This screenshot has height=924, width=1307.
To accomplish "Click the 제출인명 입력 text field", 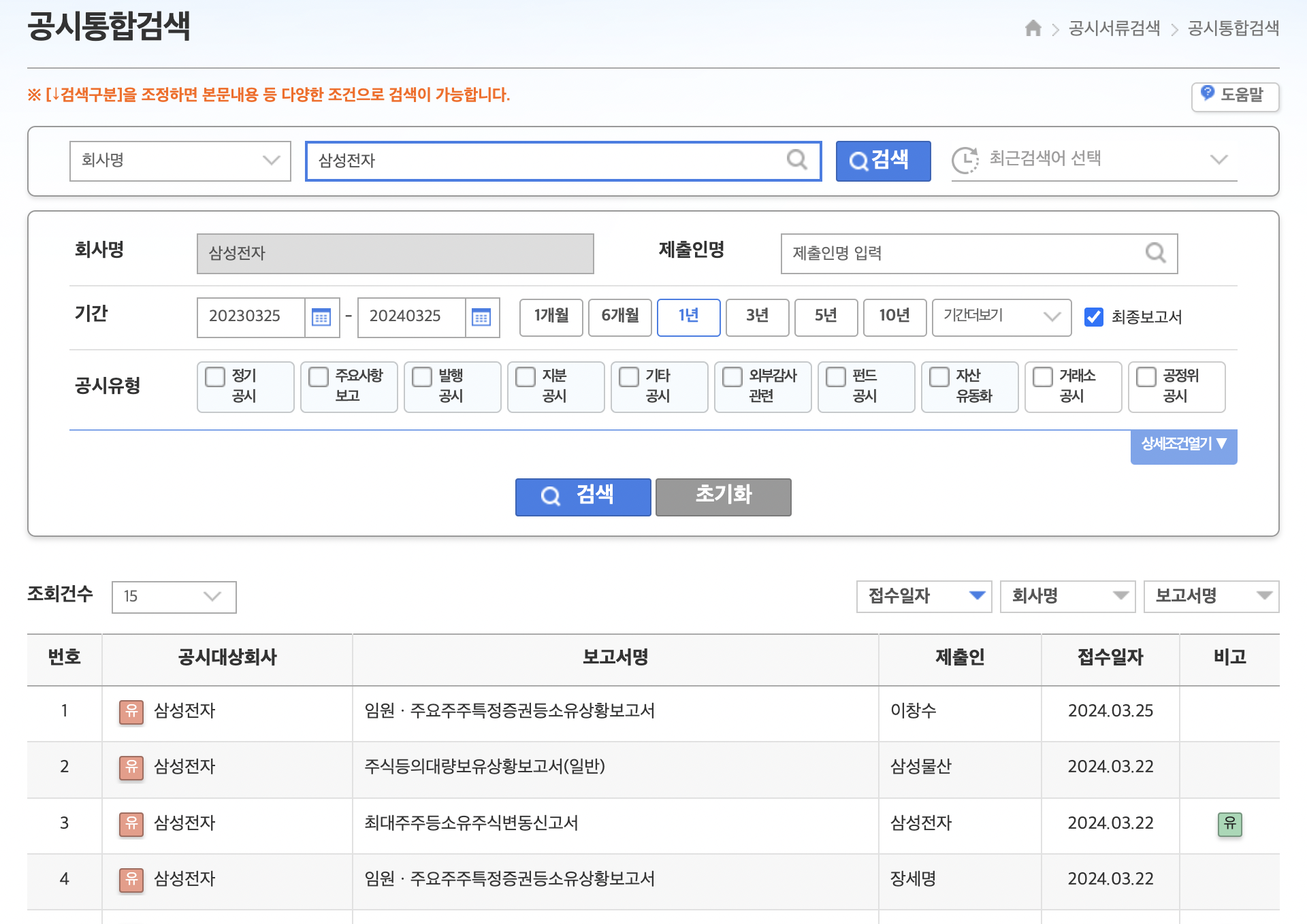I will click(x=960, y=253).
